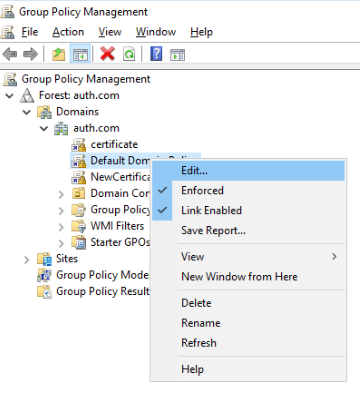
Task: Open the Help menu in menu bar
Action: coord(201,32)
